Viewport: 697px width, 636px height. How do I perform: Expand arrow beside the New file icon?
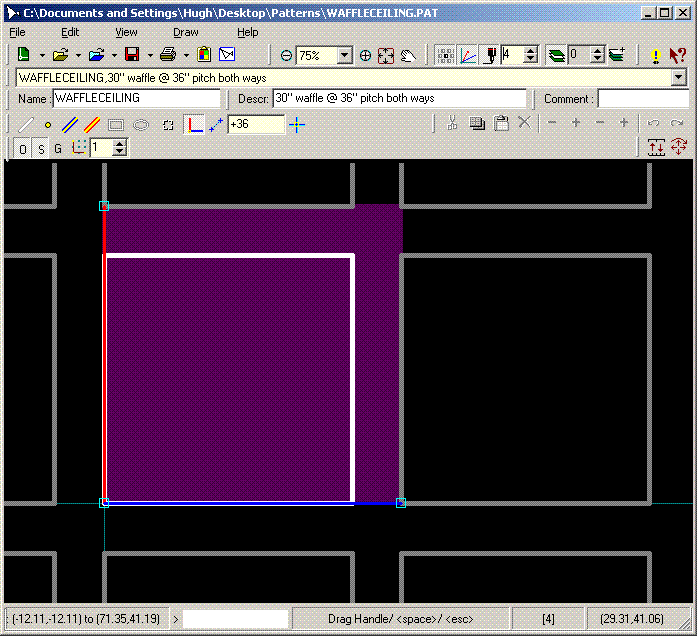pyautogui.click(x=42, y=56)
